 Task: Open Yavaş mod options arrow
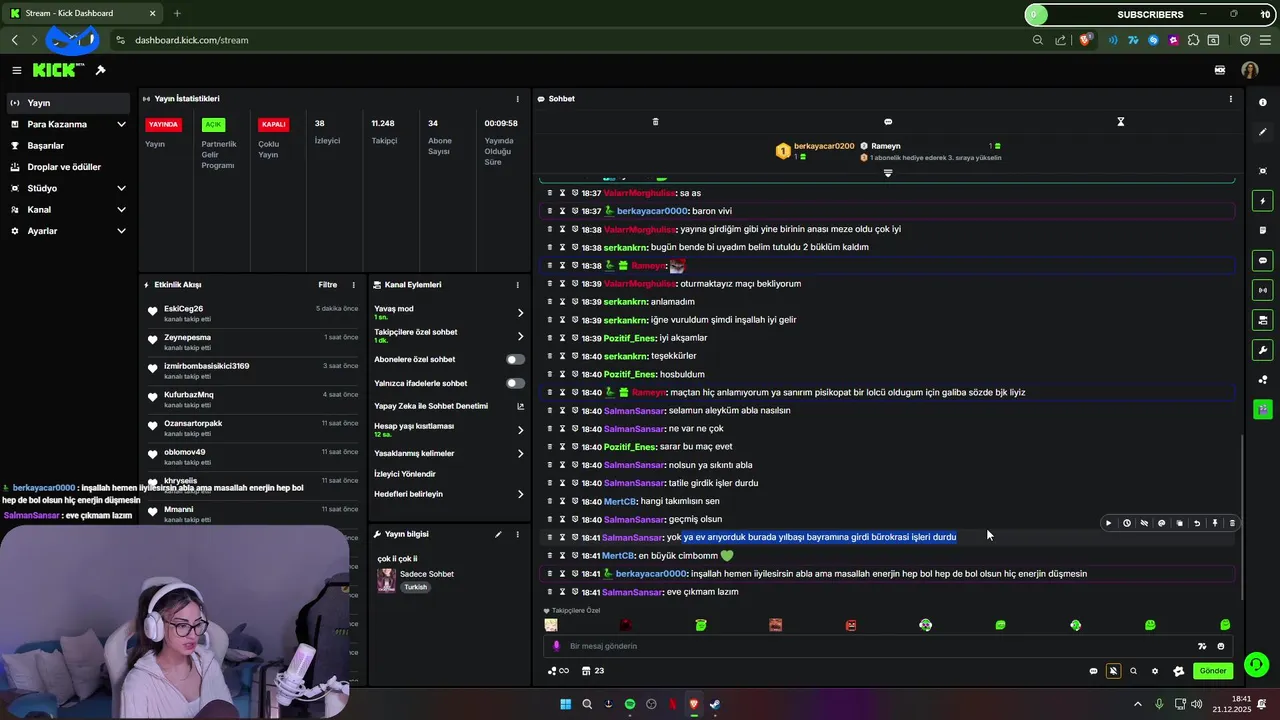pos(520,313)
